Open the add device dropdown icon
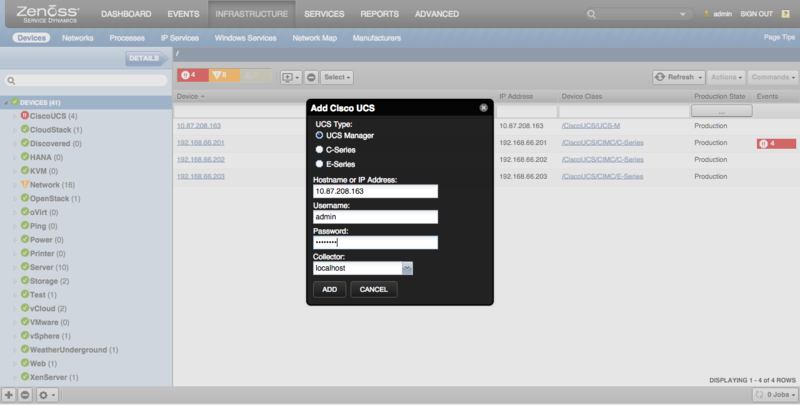 pyautogui.click(x=291, y=77)
